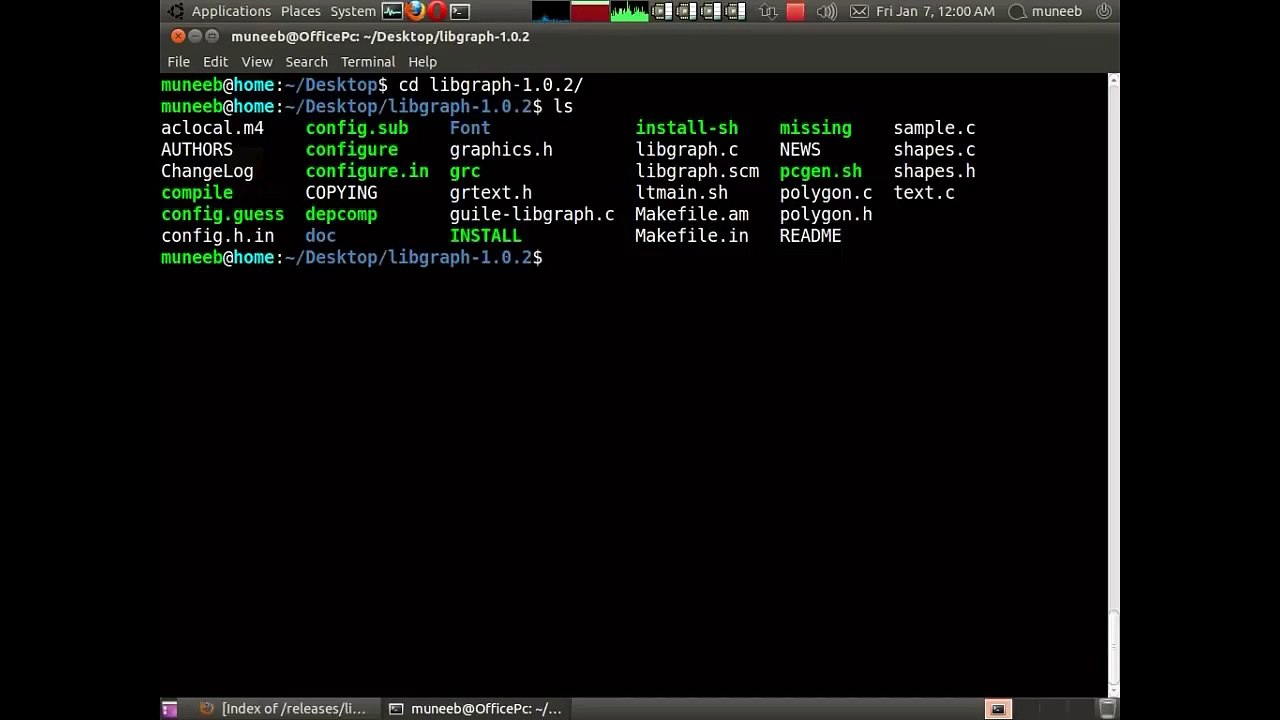Click the filename polygon.c
The width and height of the screenshot is (1280, 720).
pyautogui.click(x=825, y=193)
